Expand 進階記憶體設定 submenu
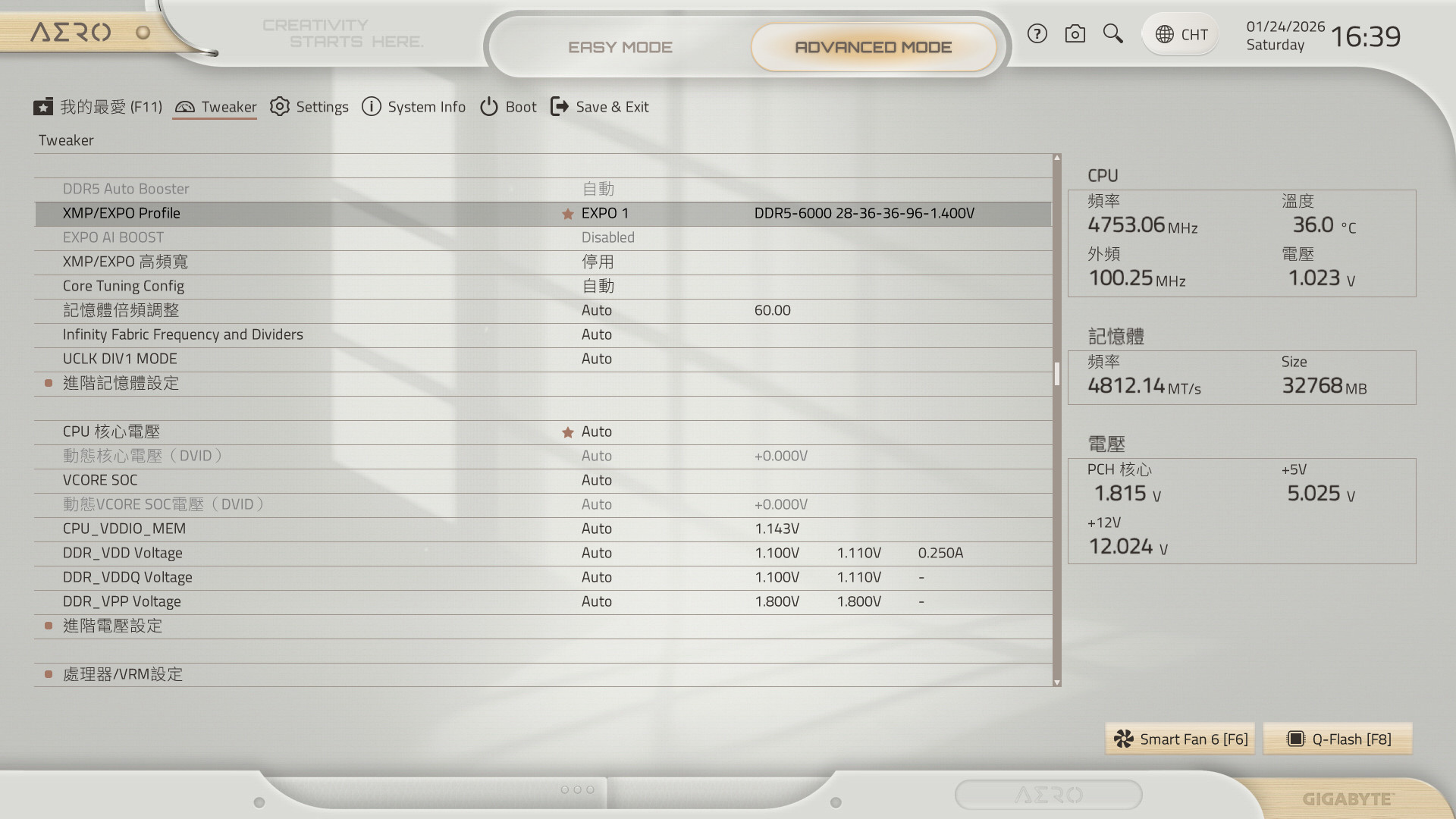 [x=121, y=383]
